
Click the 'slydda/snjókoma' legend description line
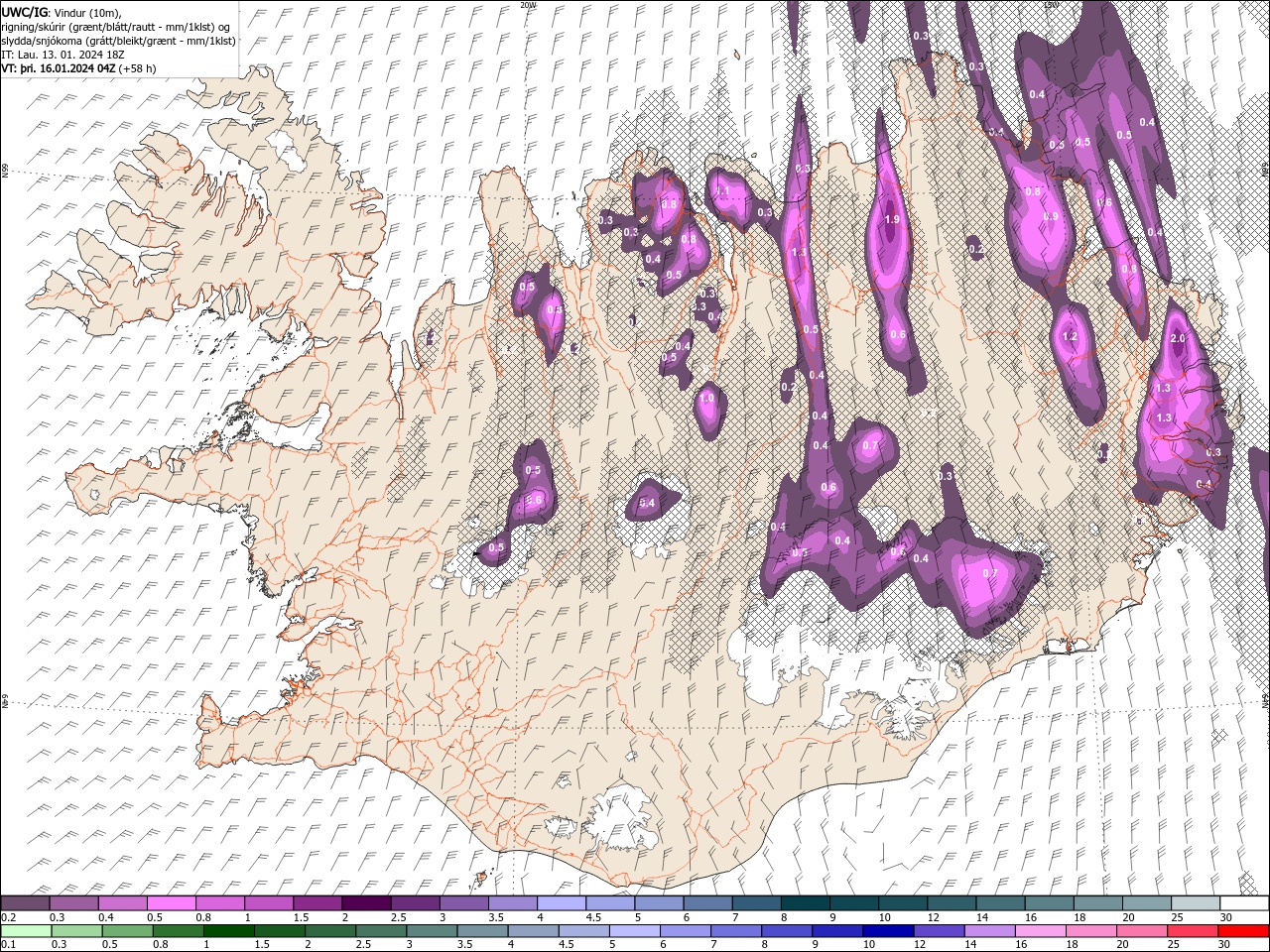[118, 41]
